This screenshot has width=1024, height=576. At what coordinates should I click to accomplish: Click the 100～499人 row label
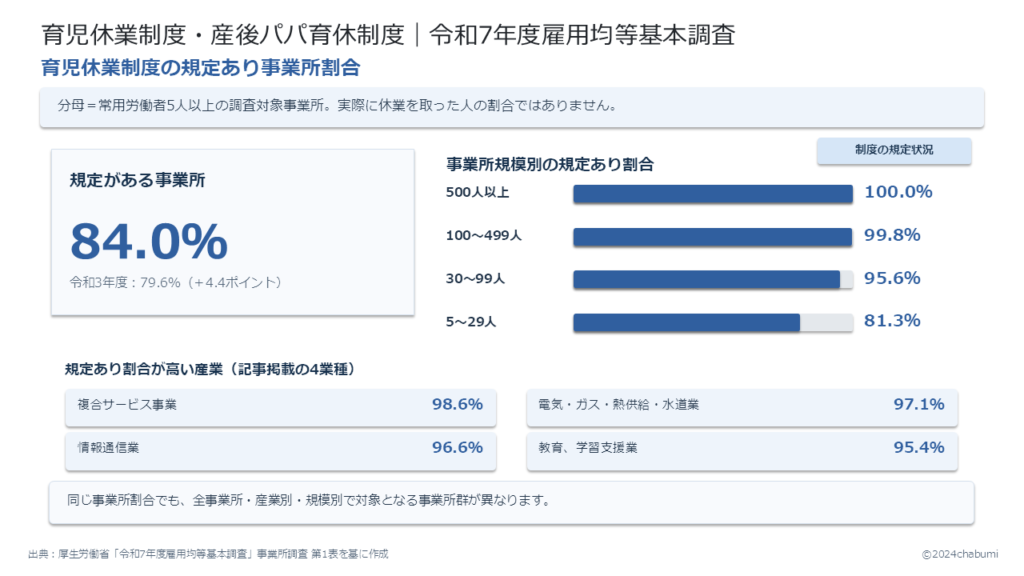[x=484, y=236]
